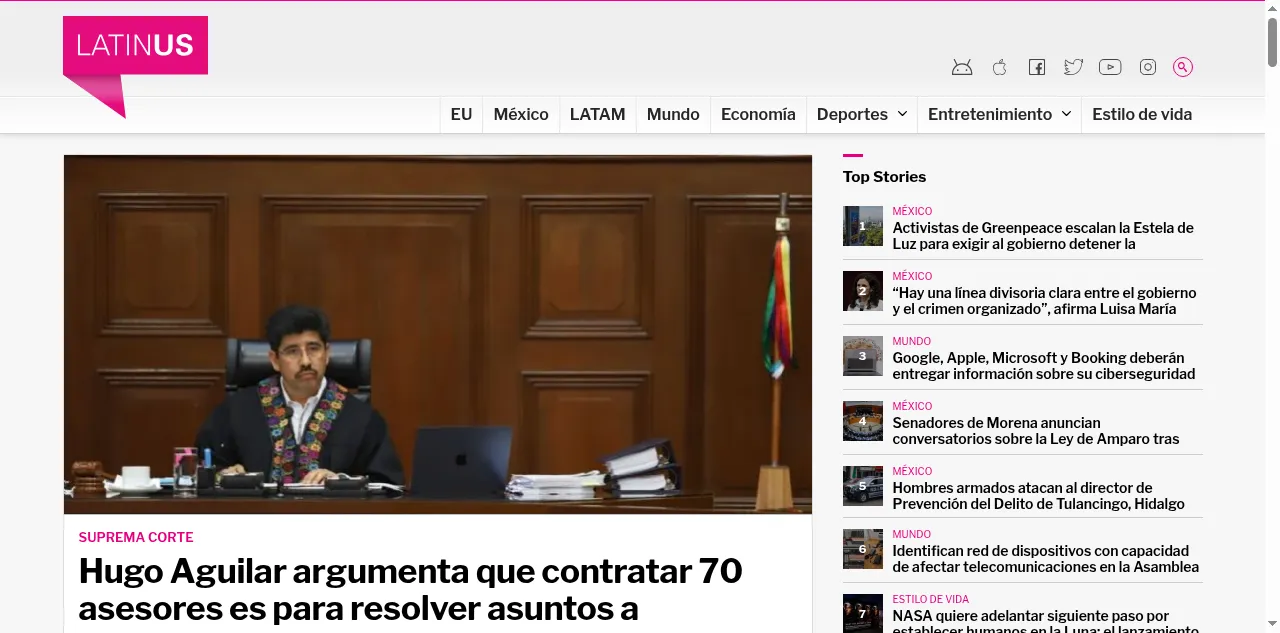Select the México menu item
Viewport: 1280px width, 633px height.
(x=521, y=114)
